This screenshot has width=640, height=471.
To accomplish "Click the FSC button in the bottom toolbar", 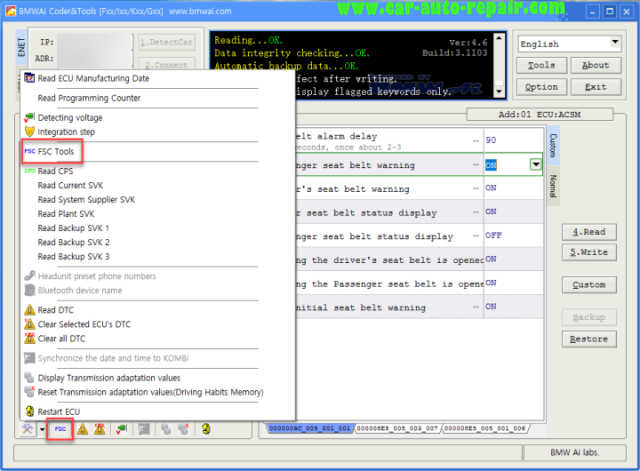I will point(60,429).
